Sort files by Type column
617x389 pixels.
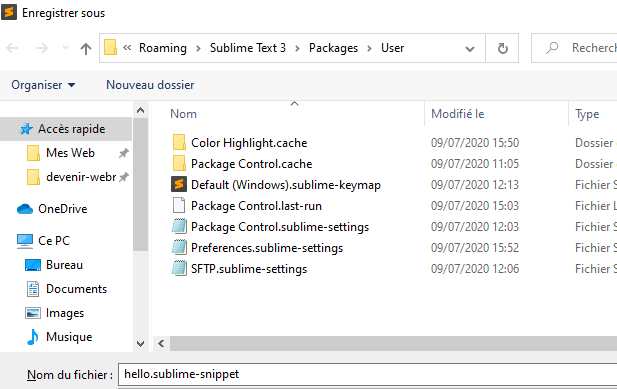pos(587,114)
